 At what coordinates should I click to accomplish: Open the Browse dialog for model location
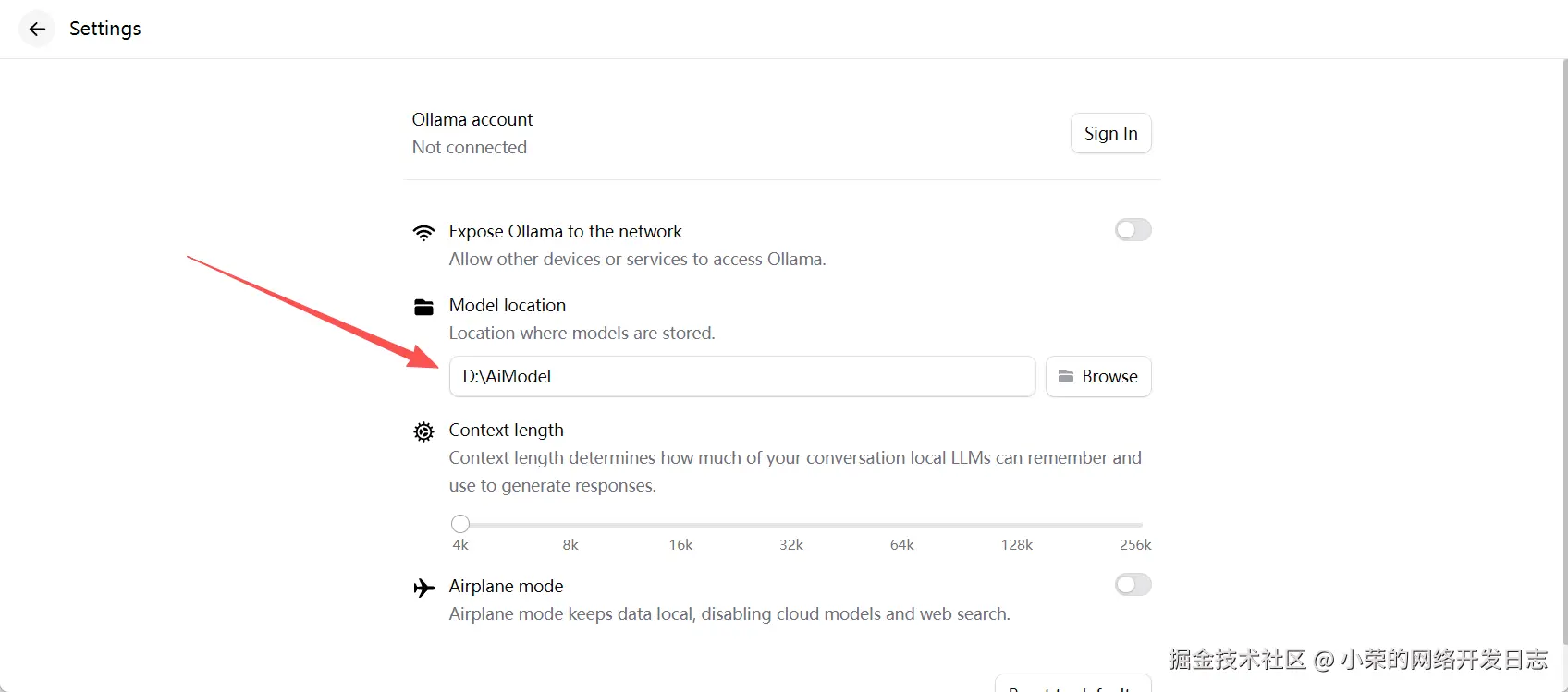[1098, 376]
